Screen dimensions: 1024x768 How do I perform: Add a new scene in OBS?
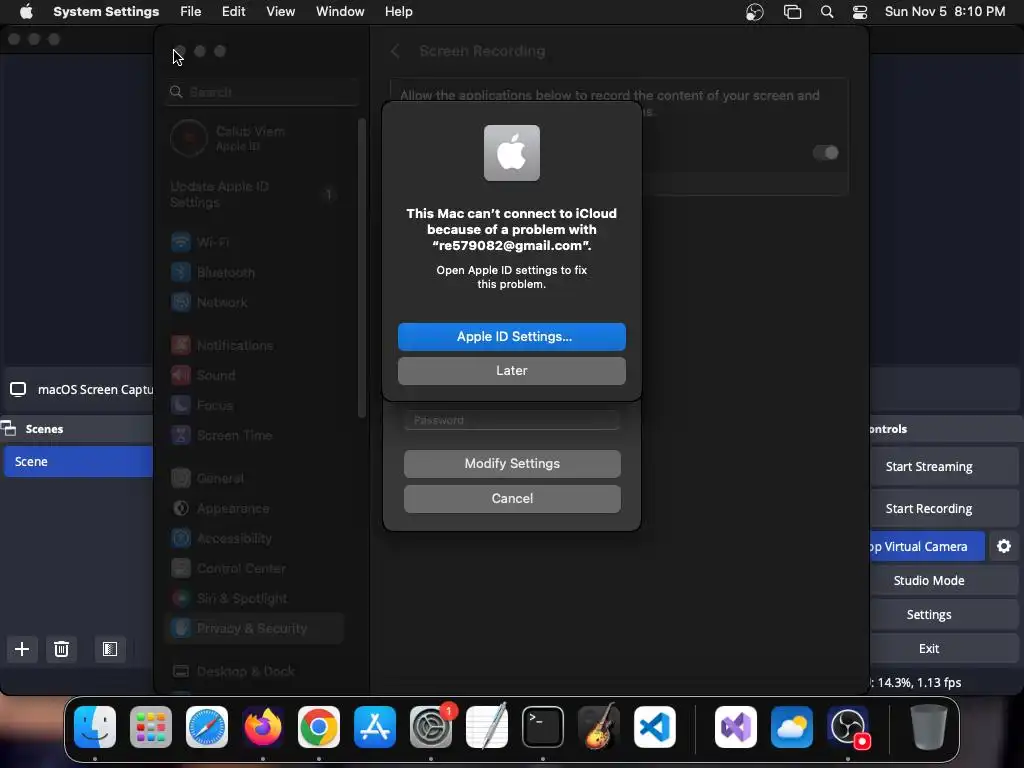(22, 649)
